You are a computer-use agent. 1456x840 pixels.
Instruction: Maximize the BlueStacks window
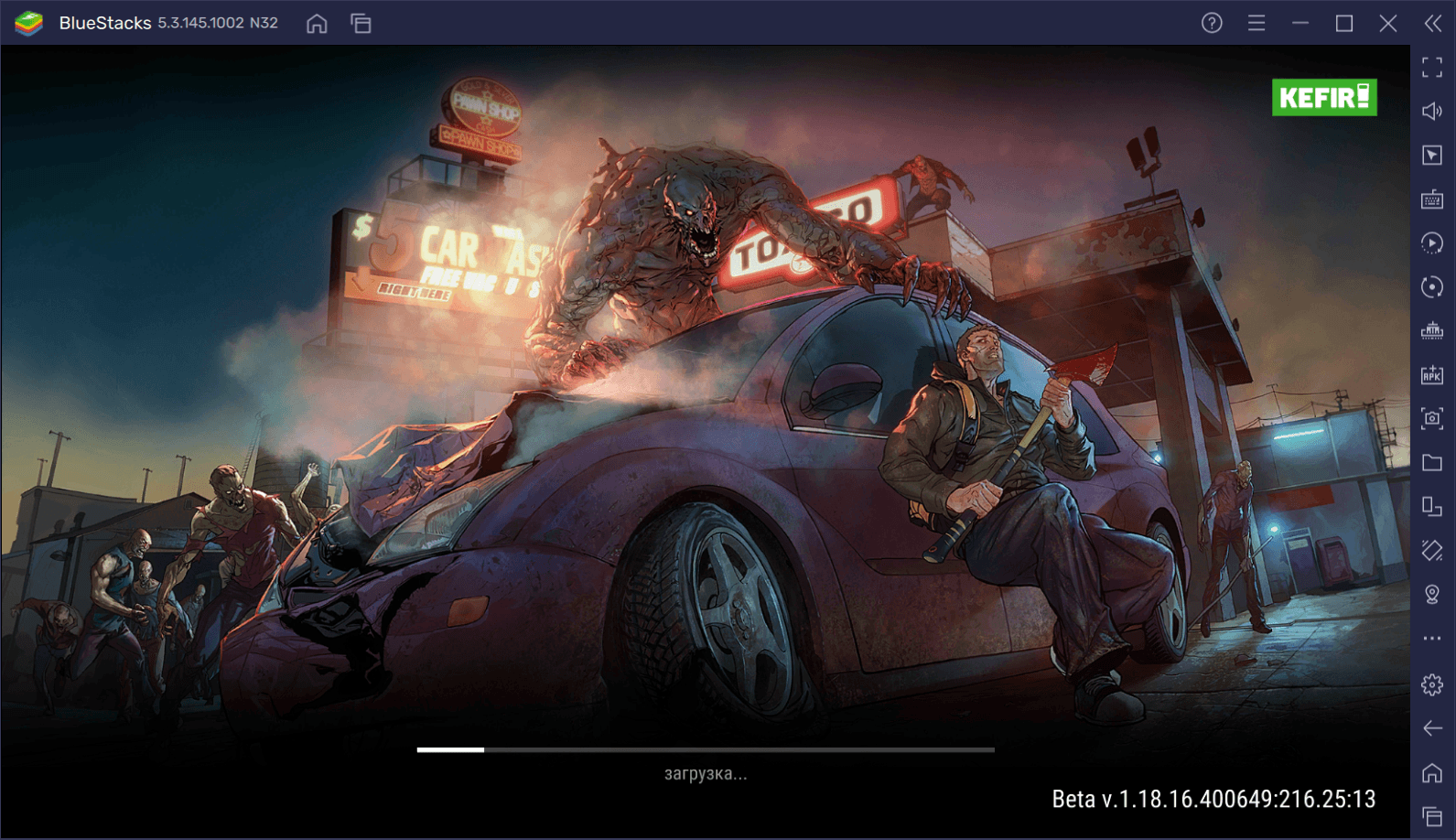tap(1344, 23)
